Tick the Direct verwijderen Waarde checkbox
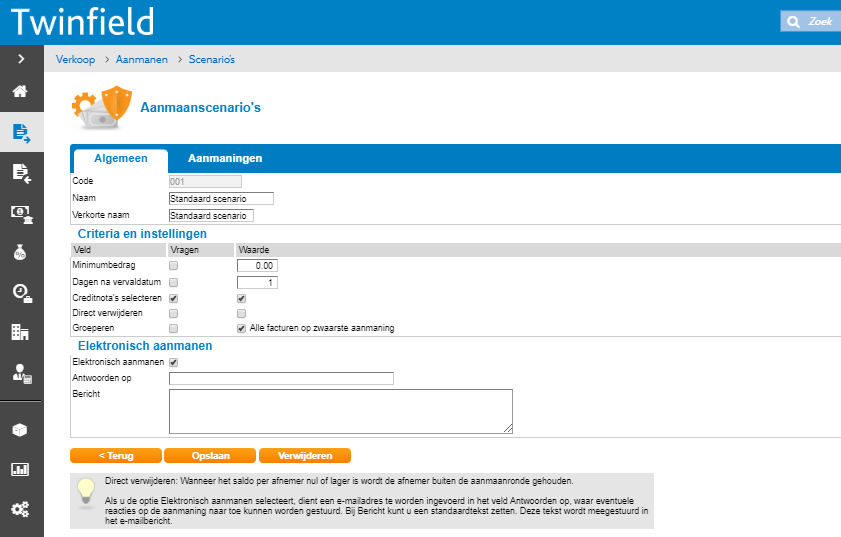This screenshot has height=537, width=841. click(241, 313)
